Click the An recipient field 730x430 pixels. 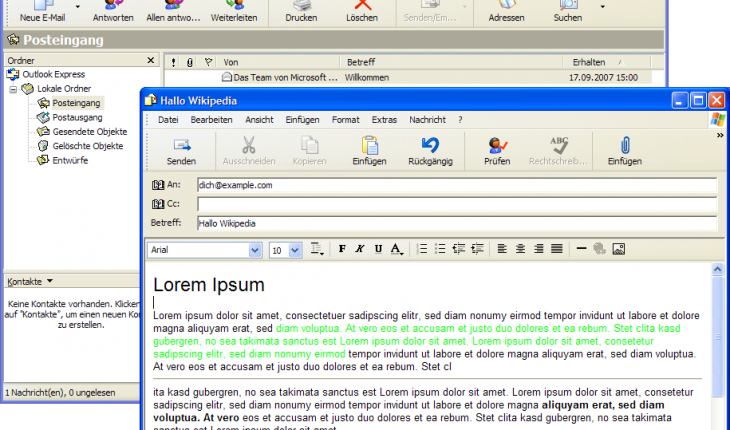(457, 185)
